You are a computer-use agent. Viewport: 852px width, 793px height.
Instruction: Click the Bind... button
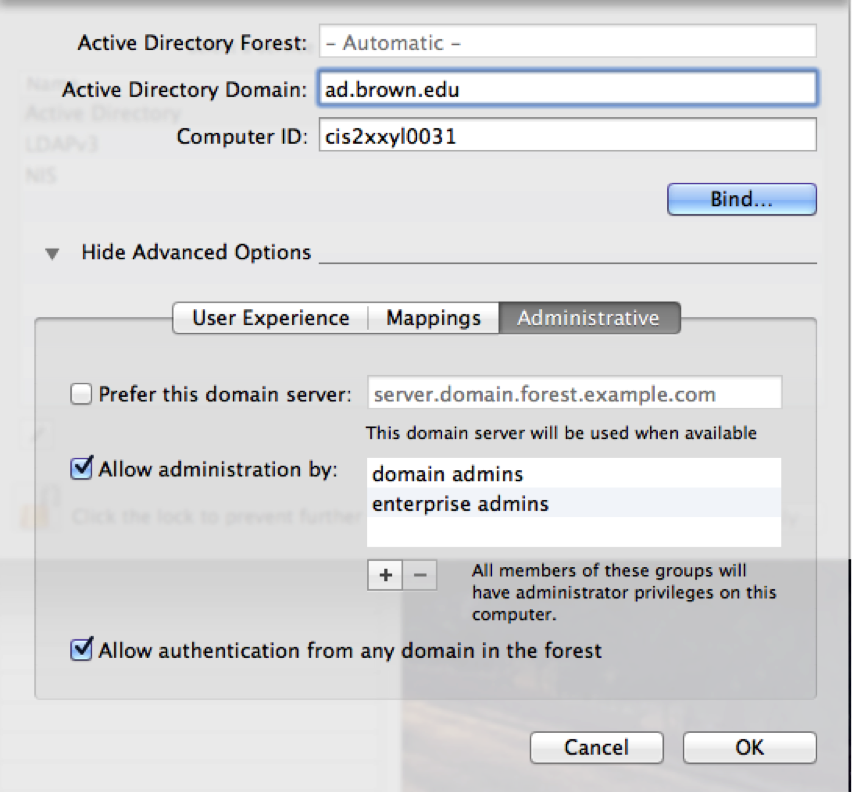pyautogui.click(x=742, y=199)
